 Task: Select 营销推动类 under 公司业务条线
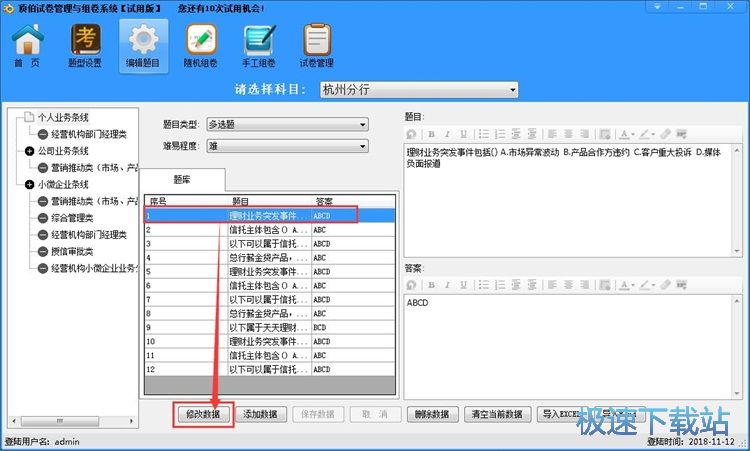point(94,168)
